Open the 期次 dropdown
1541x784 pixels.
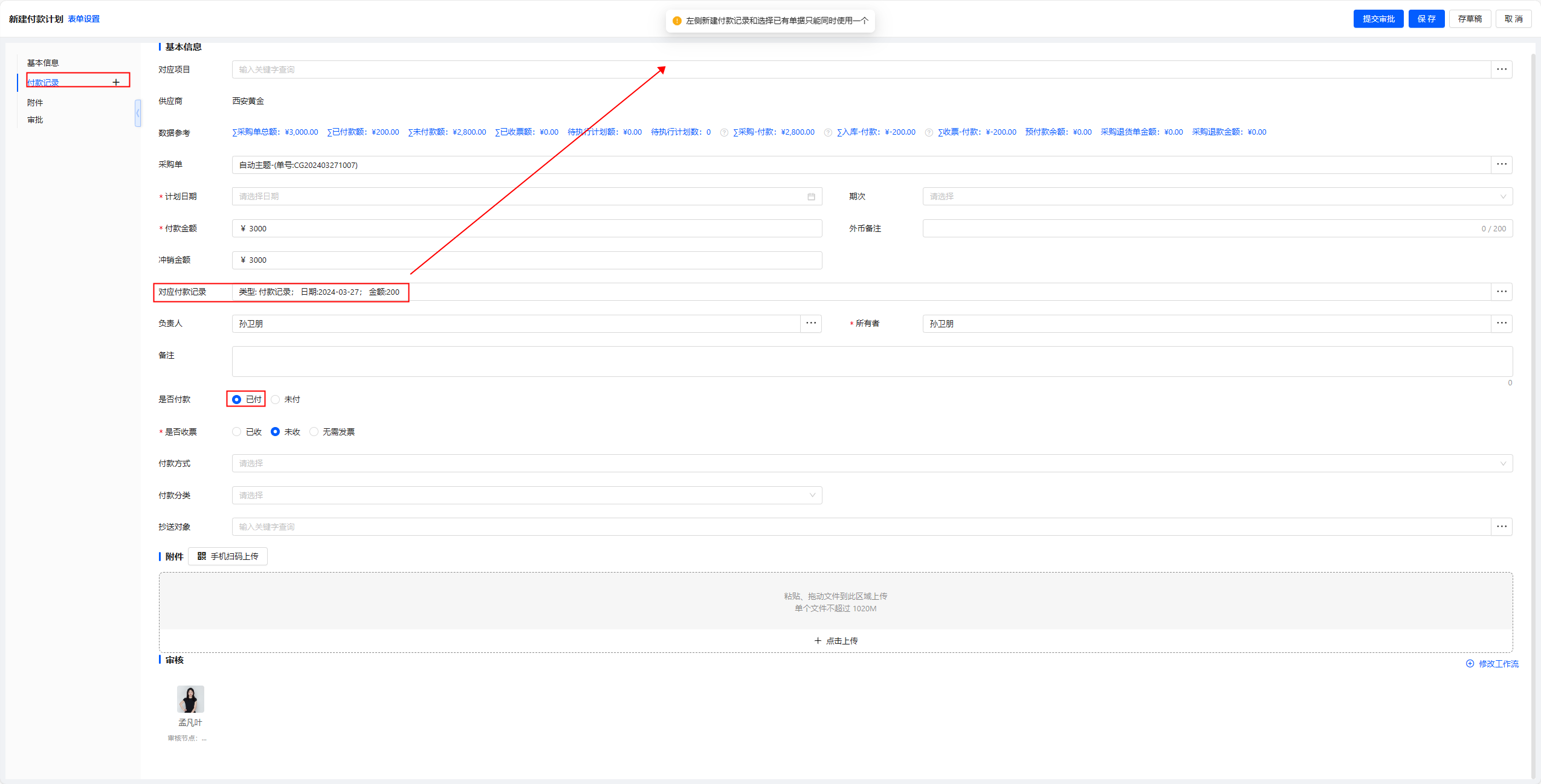coord(1217,197)
